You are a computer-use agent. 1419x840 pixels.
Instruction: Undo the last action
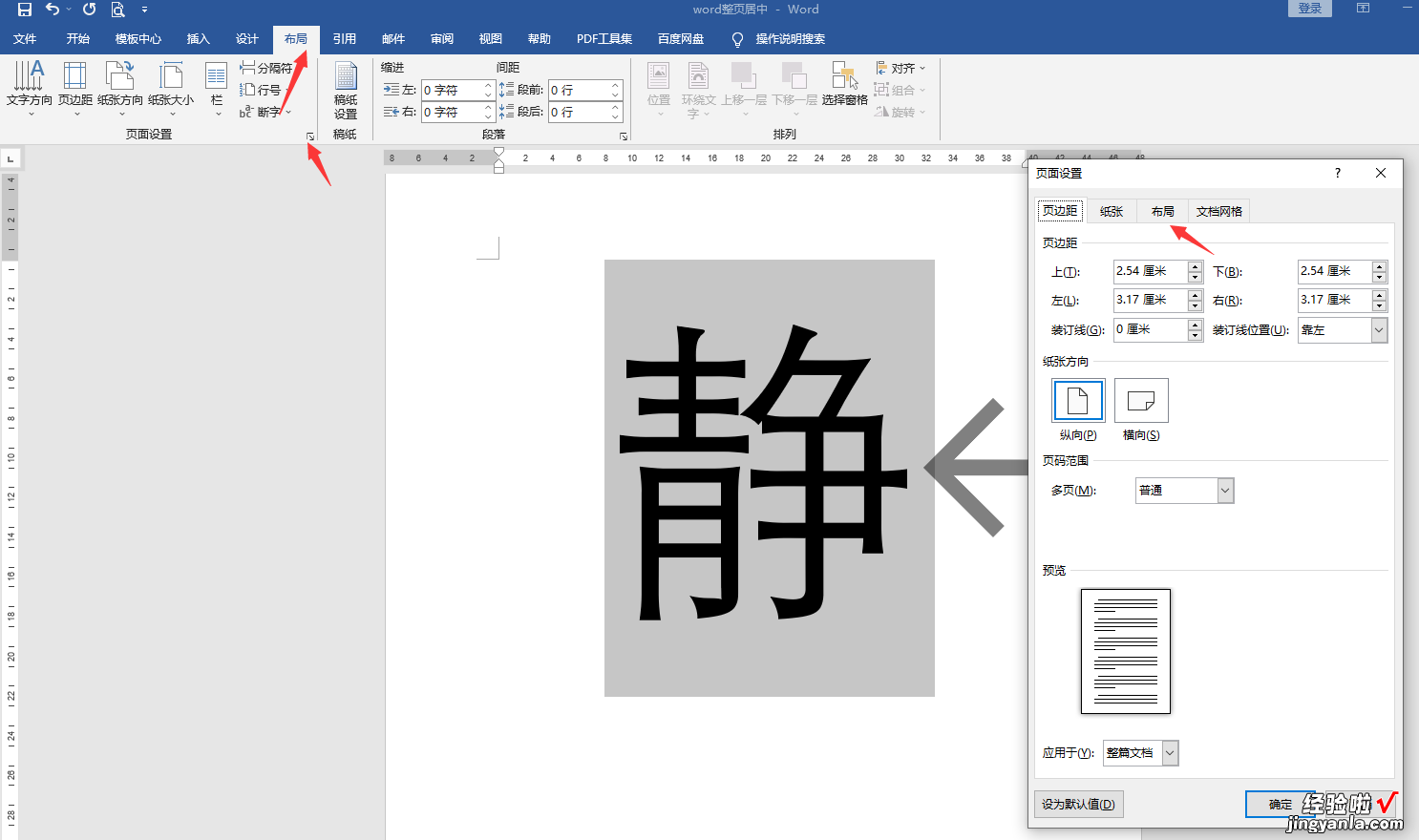[53, 10]
